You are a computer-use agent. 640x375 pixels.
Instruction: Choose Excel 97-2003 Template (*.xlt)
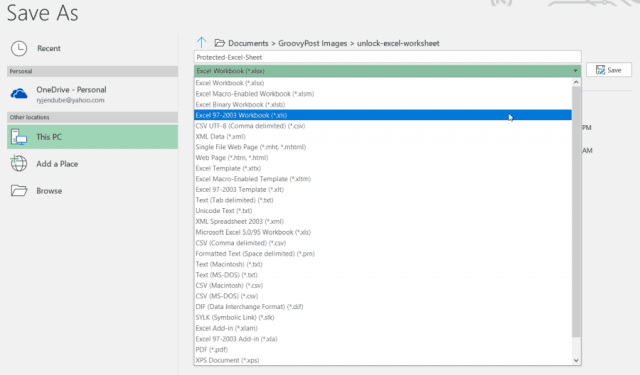tap(383, 189)
